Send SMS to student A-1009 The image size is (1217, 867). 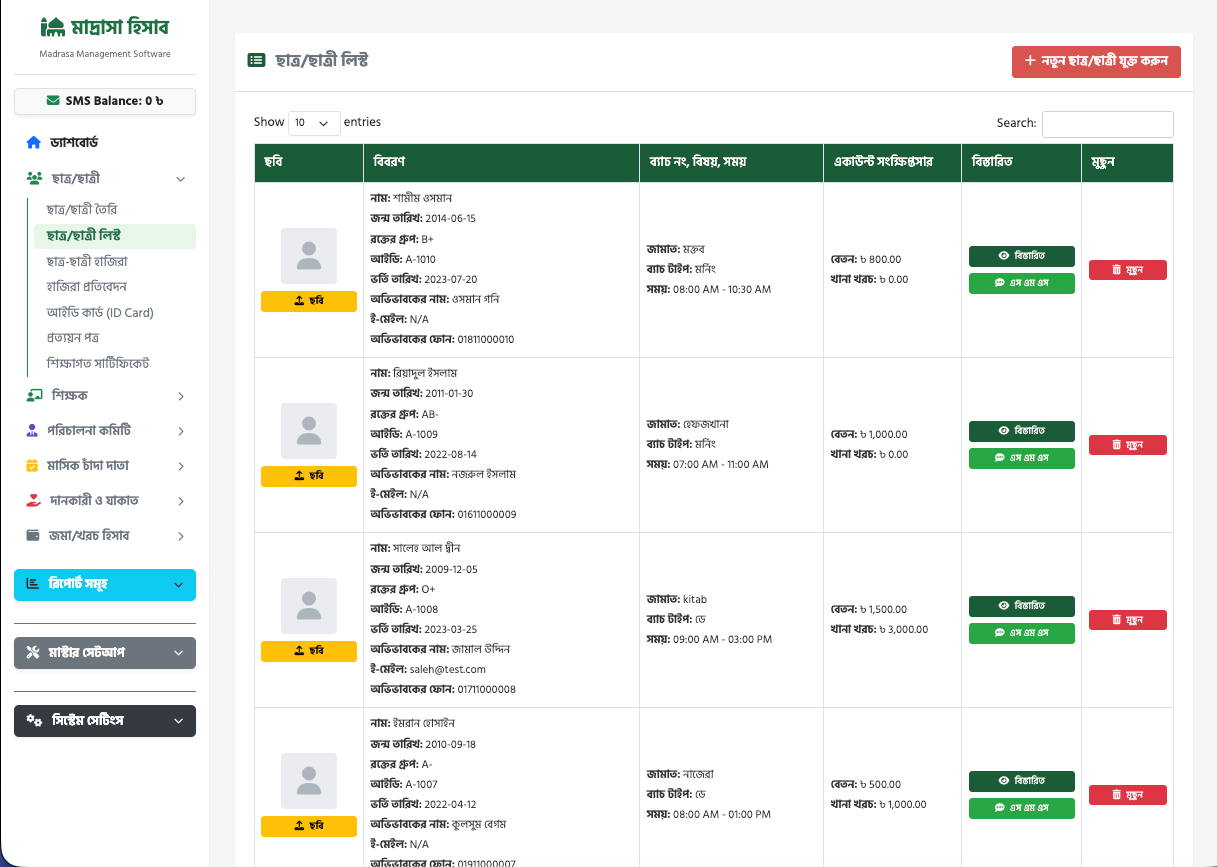(1022, 458)
